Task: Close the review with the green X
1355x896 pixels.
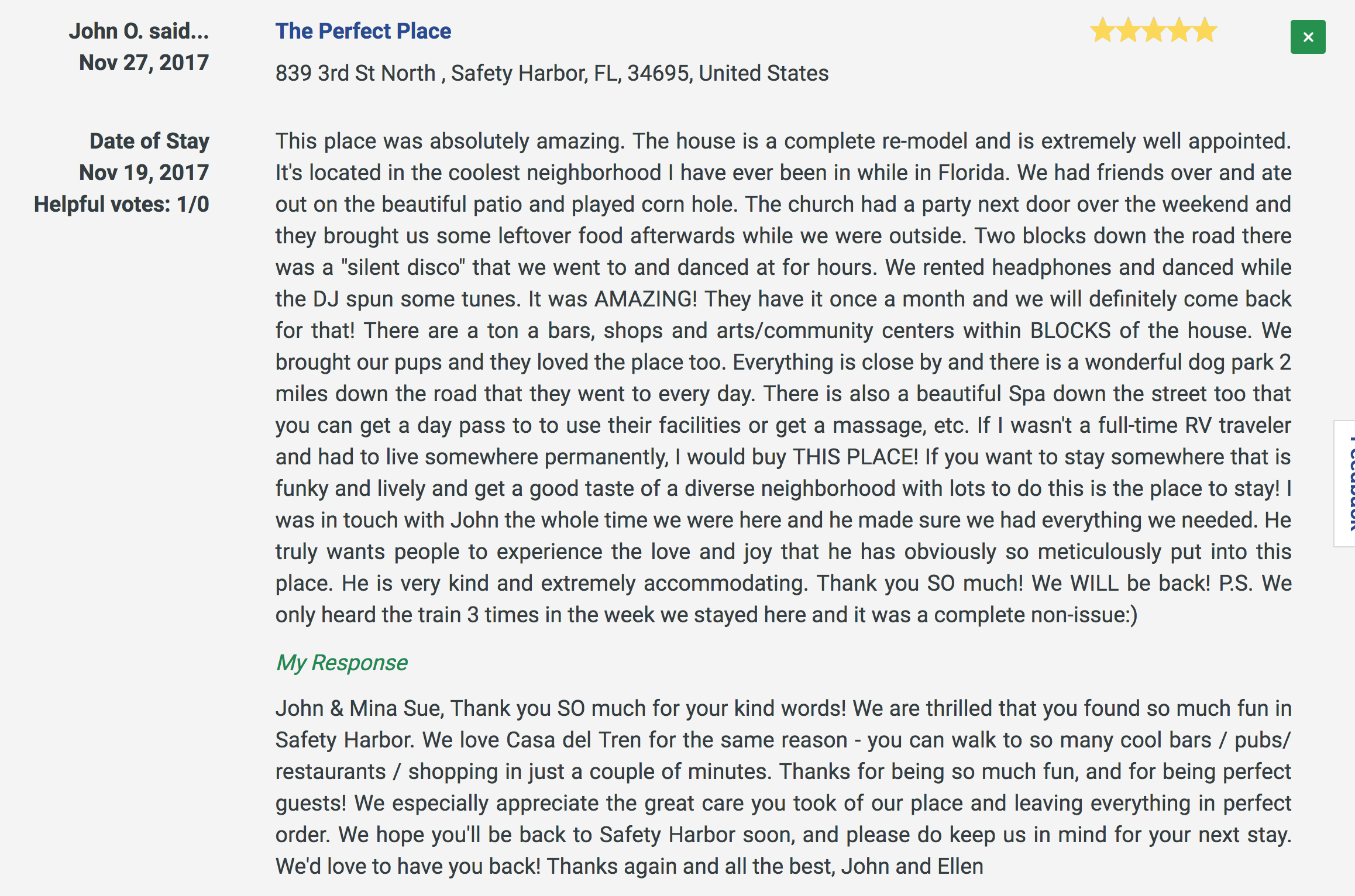Action: (1308, 37)
